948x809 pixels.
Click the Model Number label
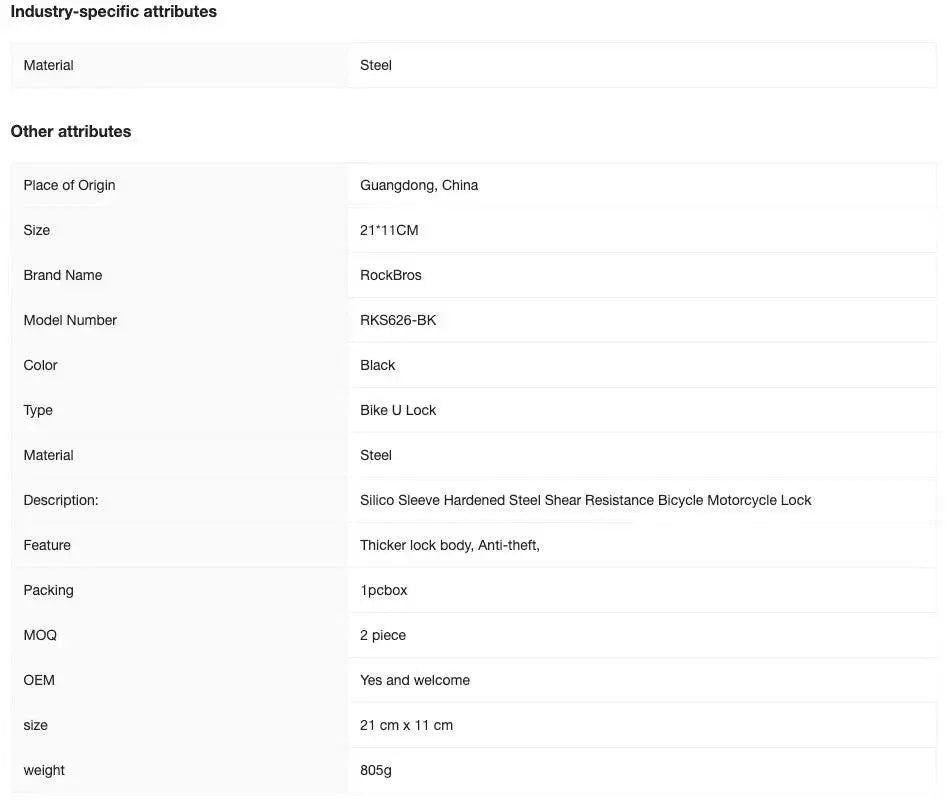coord(70,320)
